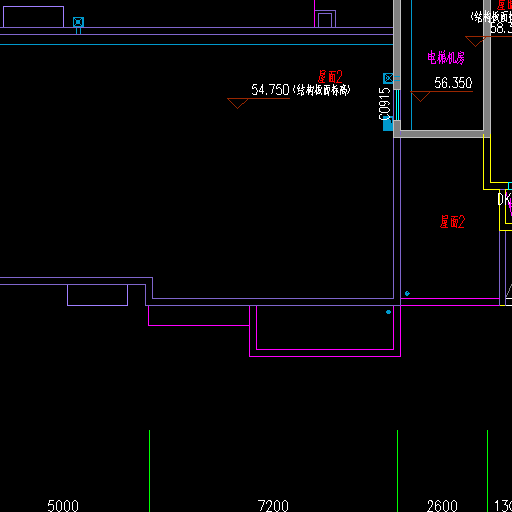The height and width of the screenshot is (512, 512).
Task: Pick the small cyan dot above magenta line
Action: [407, 293]
